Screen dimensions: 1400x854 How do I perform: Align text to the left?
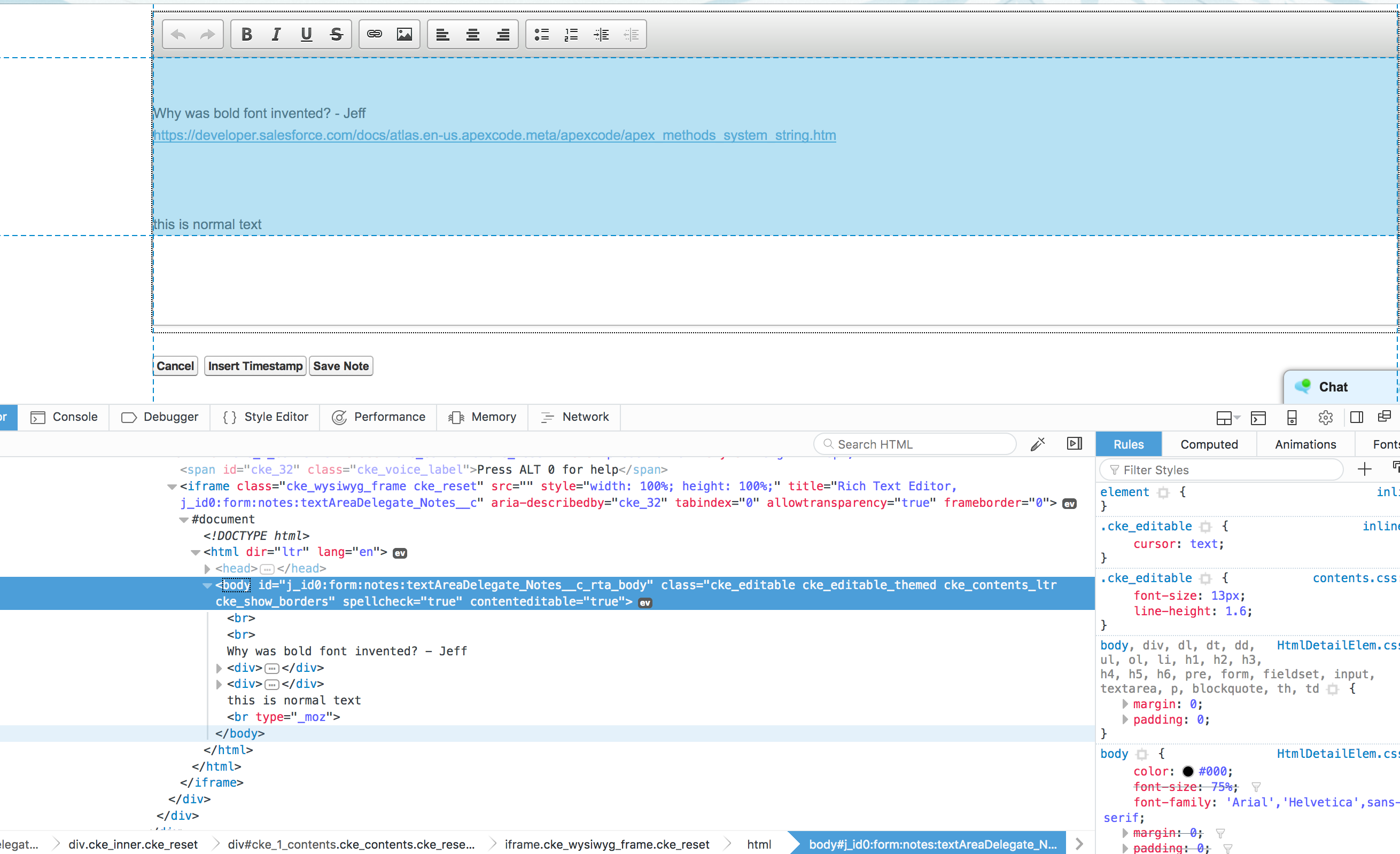point(442,35)
